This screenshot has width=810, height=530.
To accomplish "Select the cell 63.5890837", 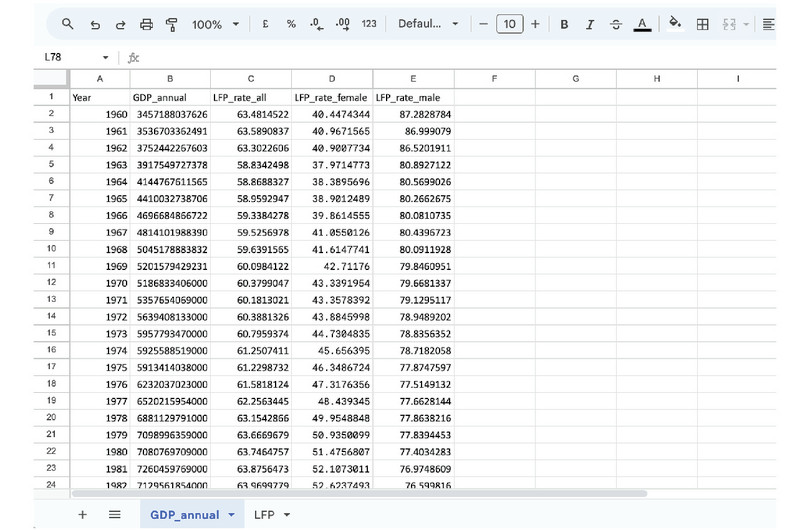I will point(251,131).
